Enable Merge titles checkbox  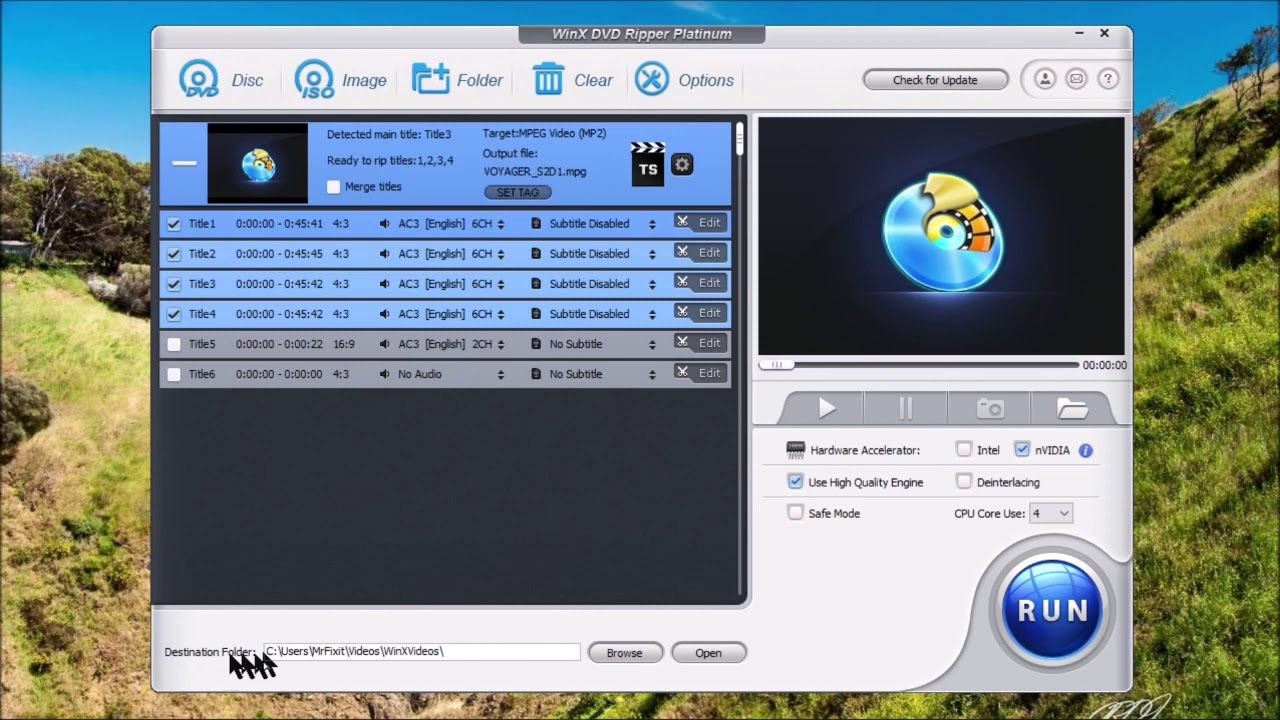(334, 187)
